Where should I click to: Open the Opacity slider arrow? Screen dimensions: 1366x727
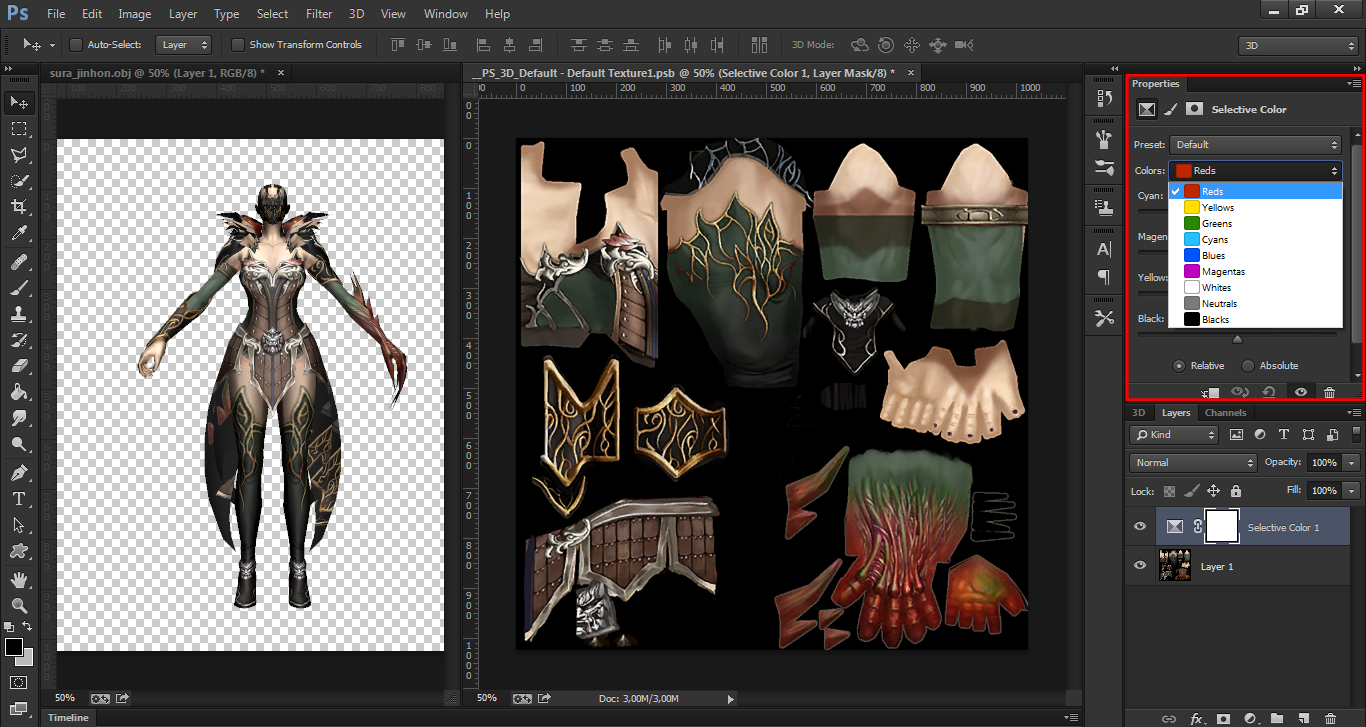(1352, 463)
